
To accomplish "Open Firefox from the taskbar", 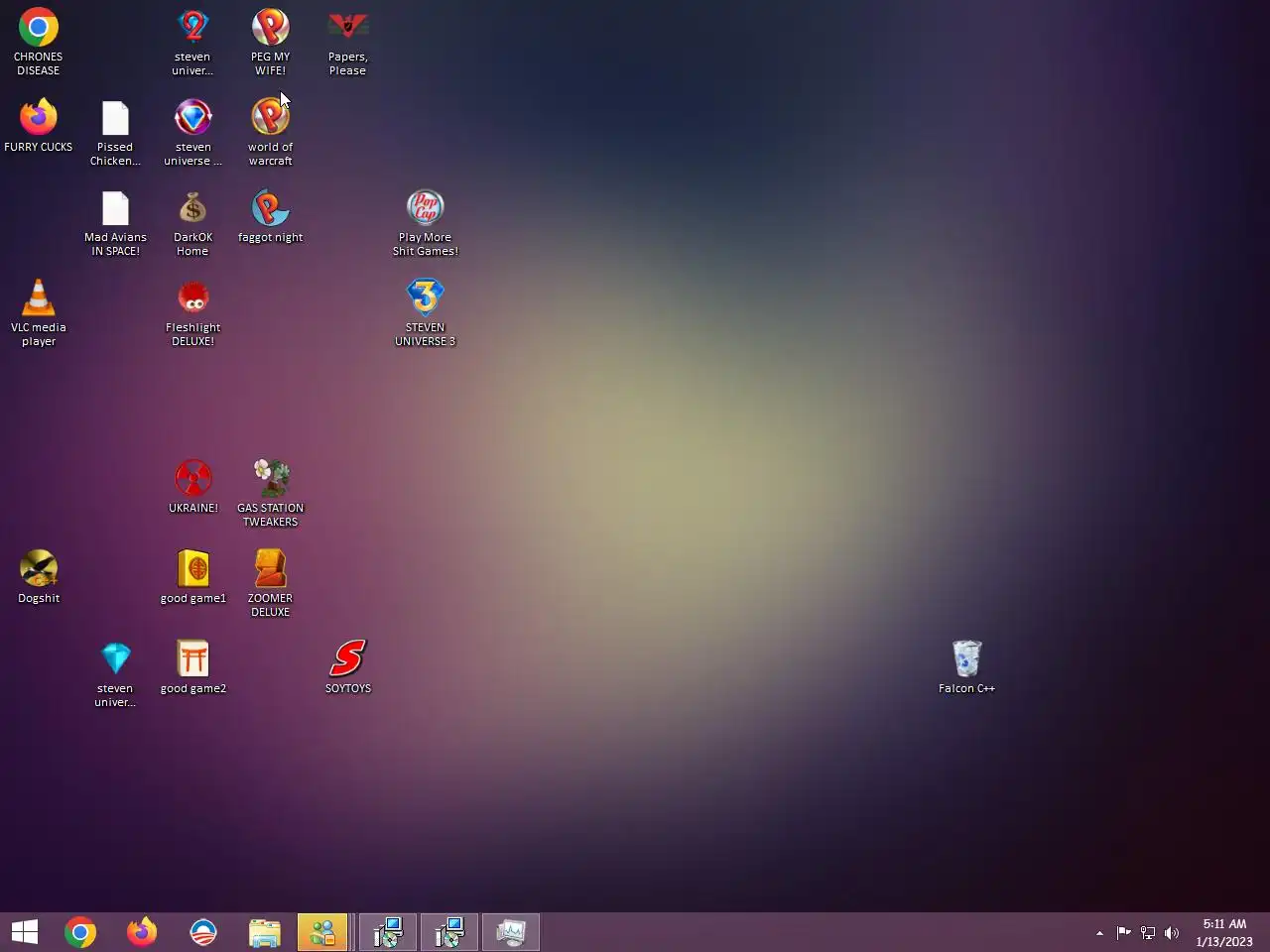I will (x=142, y=932).
